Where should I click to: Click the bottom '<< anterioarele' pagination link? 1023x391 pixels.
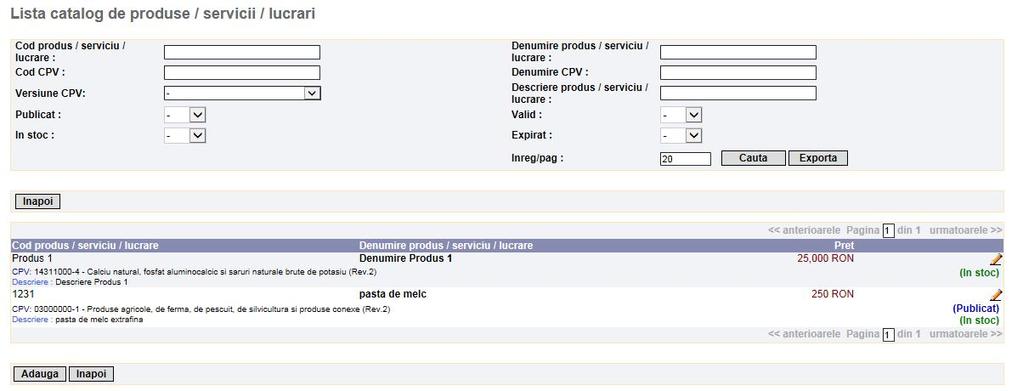(804, 334)
